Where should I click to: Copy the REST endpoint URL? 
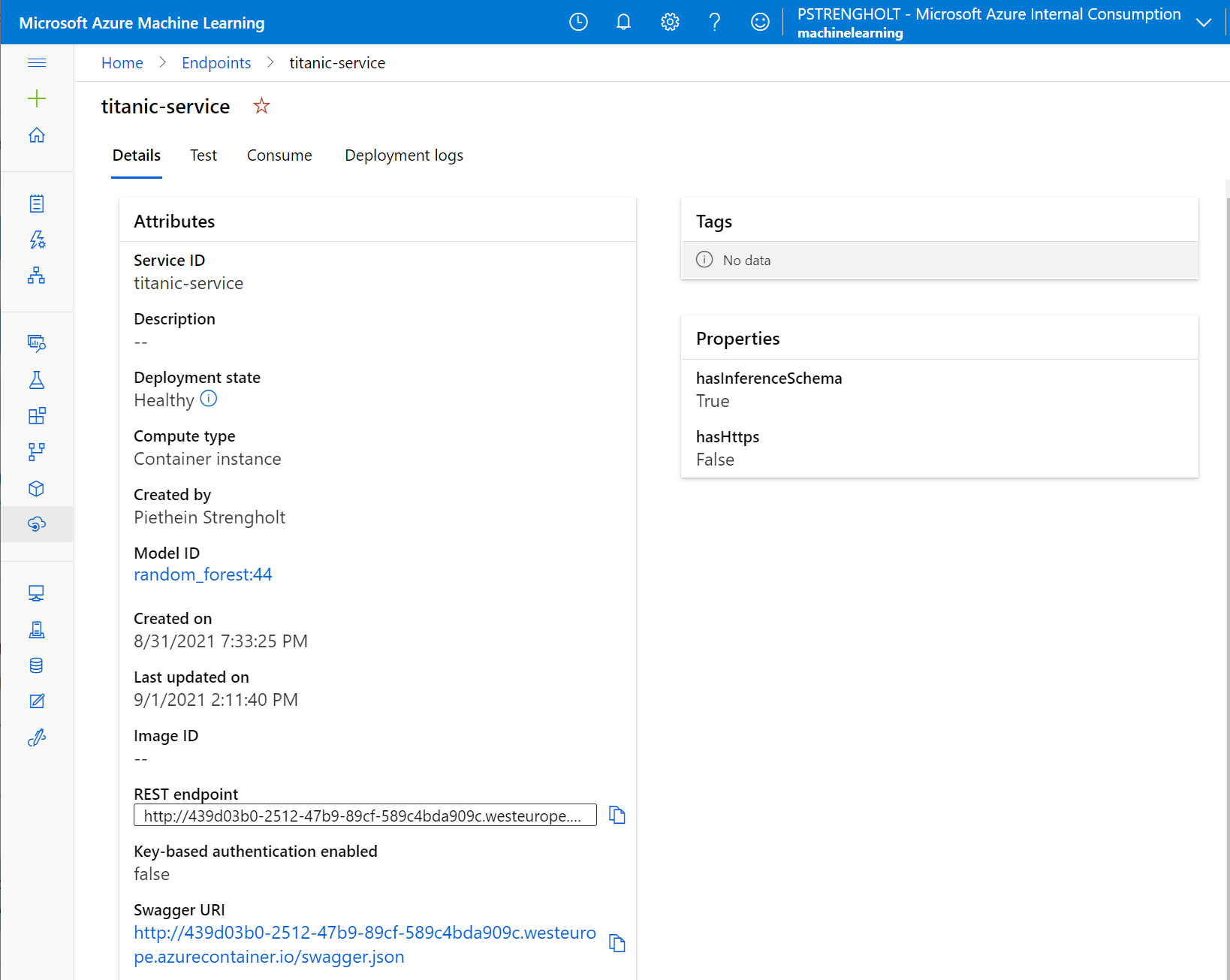tap(617, 815)
